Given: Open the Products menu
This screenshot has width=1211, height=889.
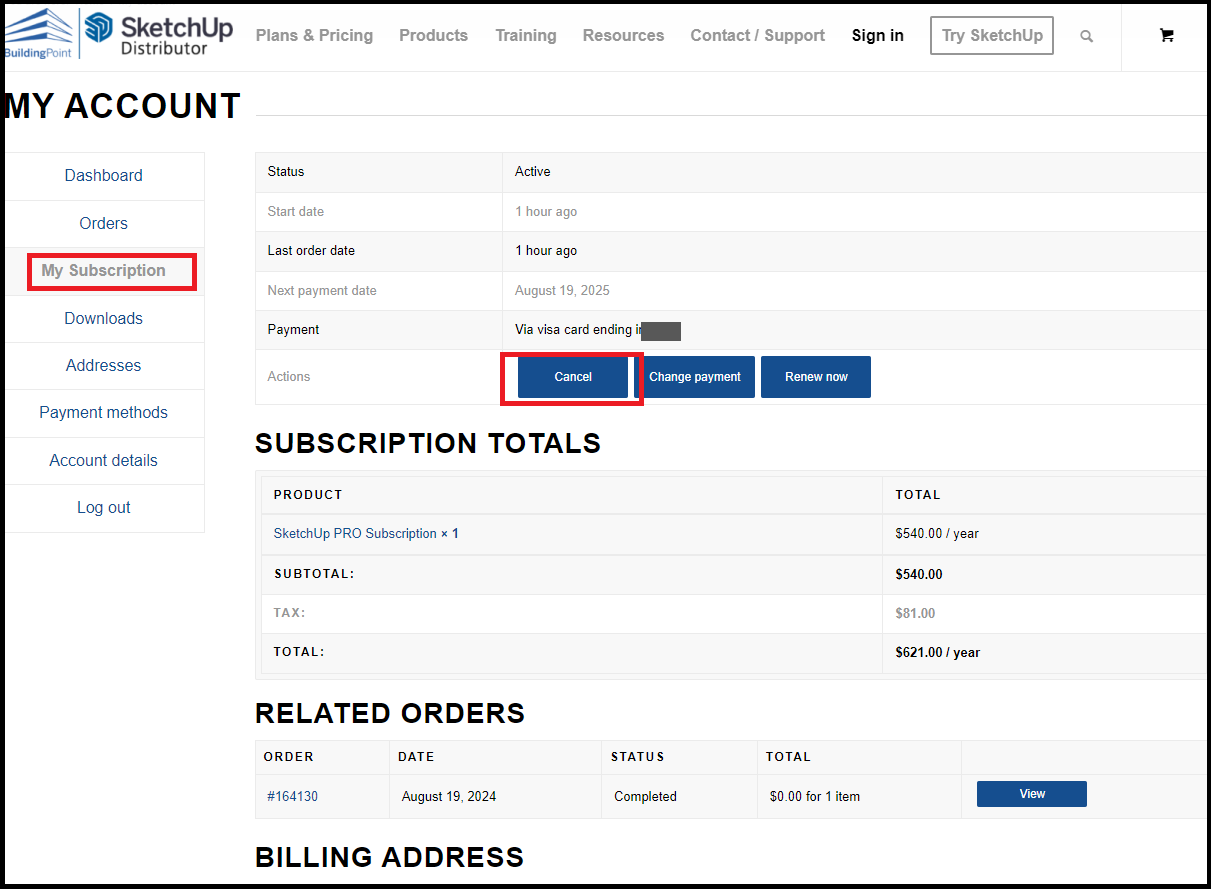Looking at the screenshot, I should click(433, 35).
